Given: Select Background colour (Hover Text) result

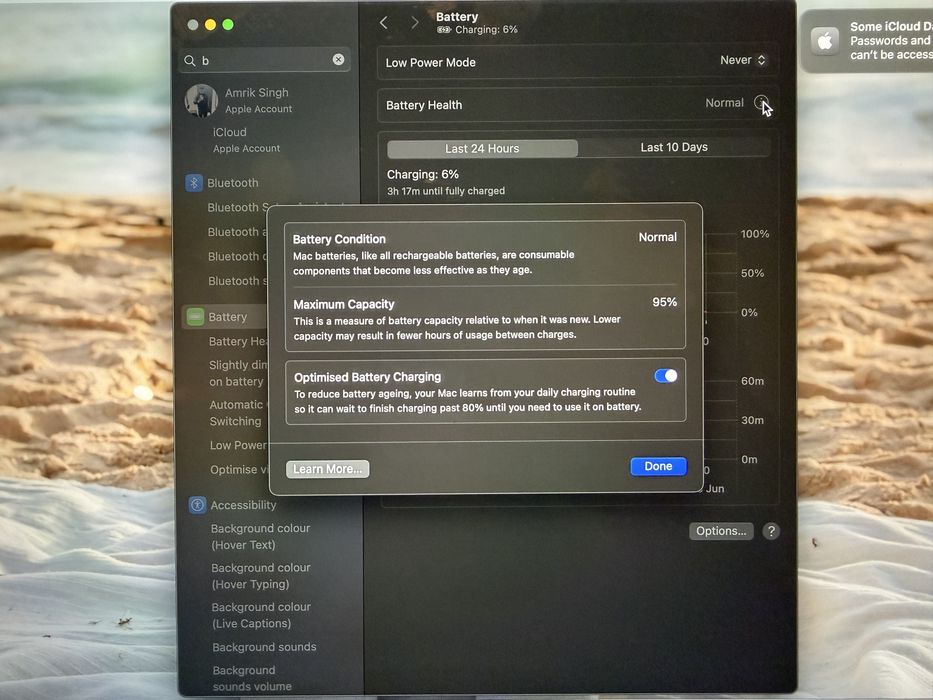Looking at the screenshot, I should click(x=261, y=536).
